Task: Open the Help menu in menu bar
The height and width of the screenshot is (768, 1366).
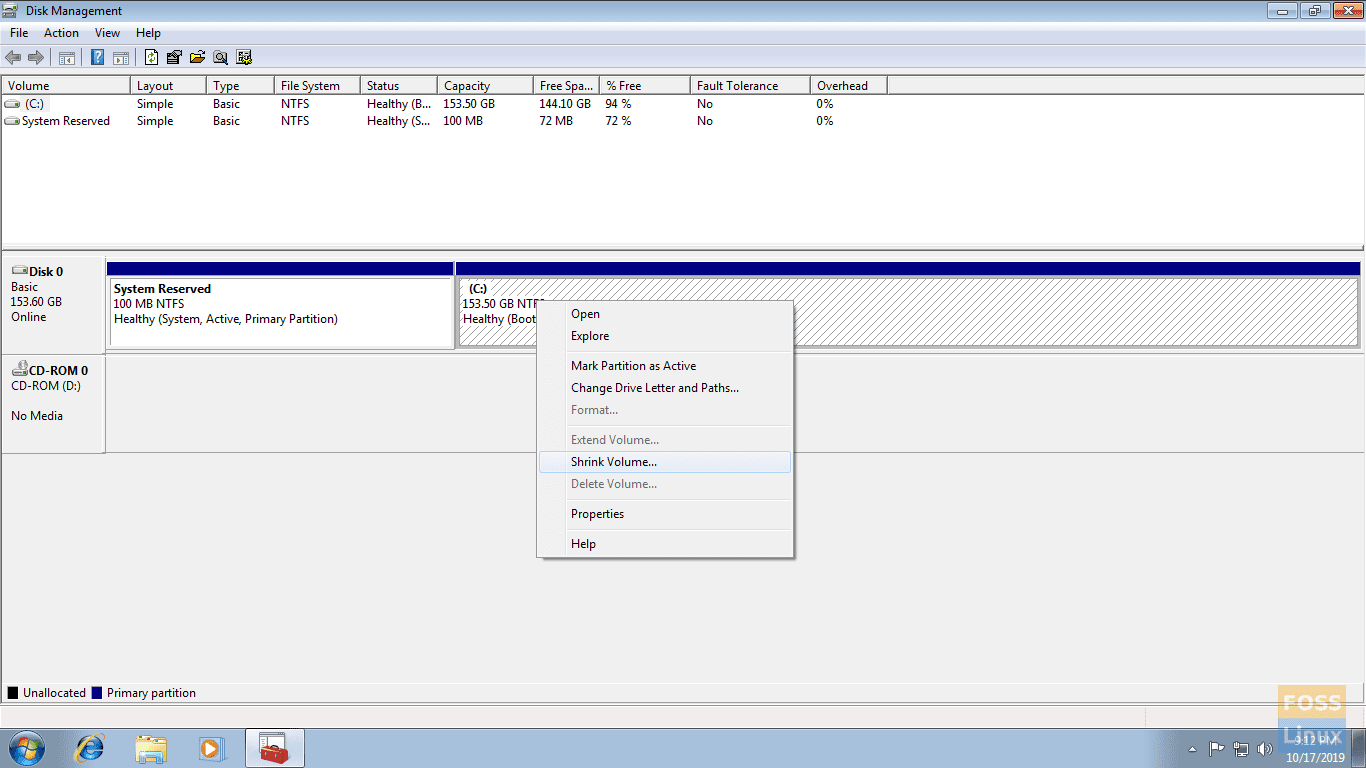Action: click(x=148, y=33)
